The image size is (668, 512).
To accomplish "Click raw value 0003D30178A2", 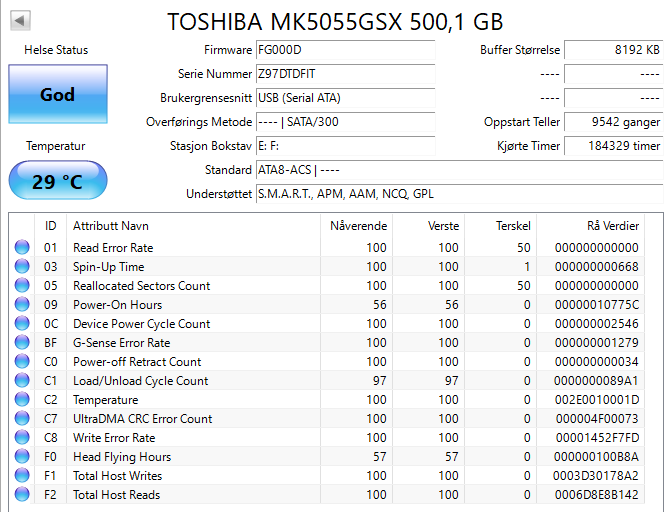I will pyautogui.click(x=596, y=475).
